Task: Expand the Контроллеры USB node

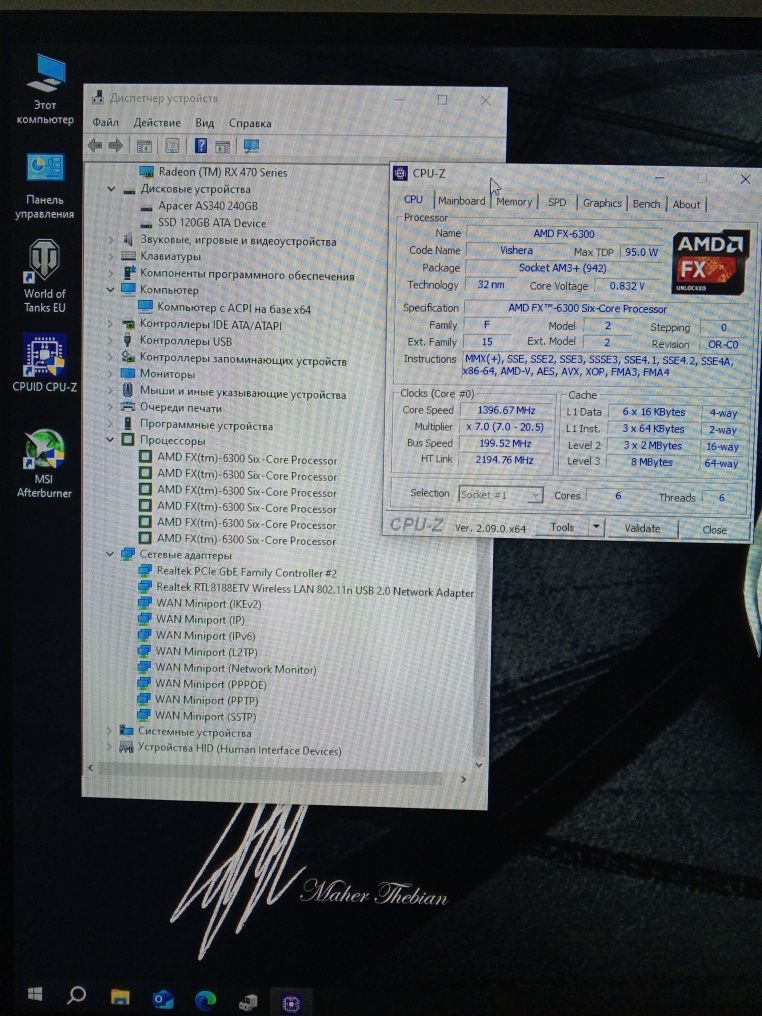Action: coord(110,340)
